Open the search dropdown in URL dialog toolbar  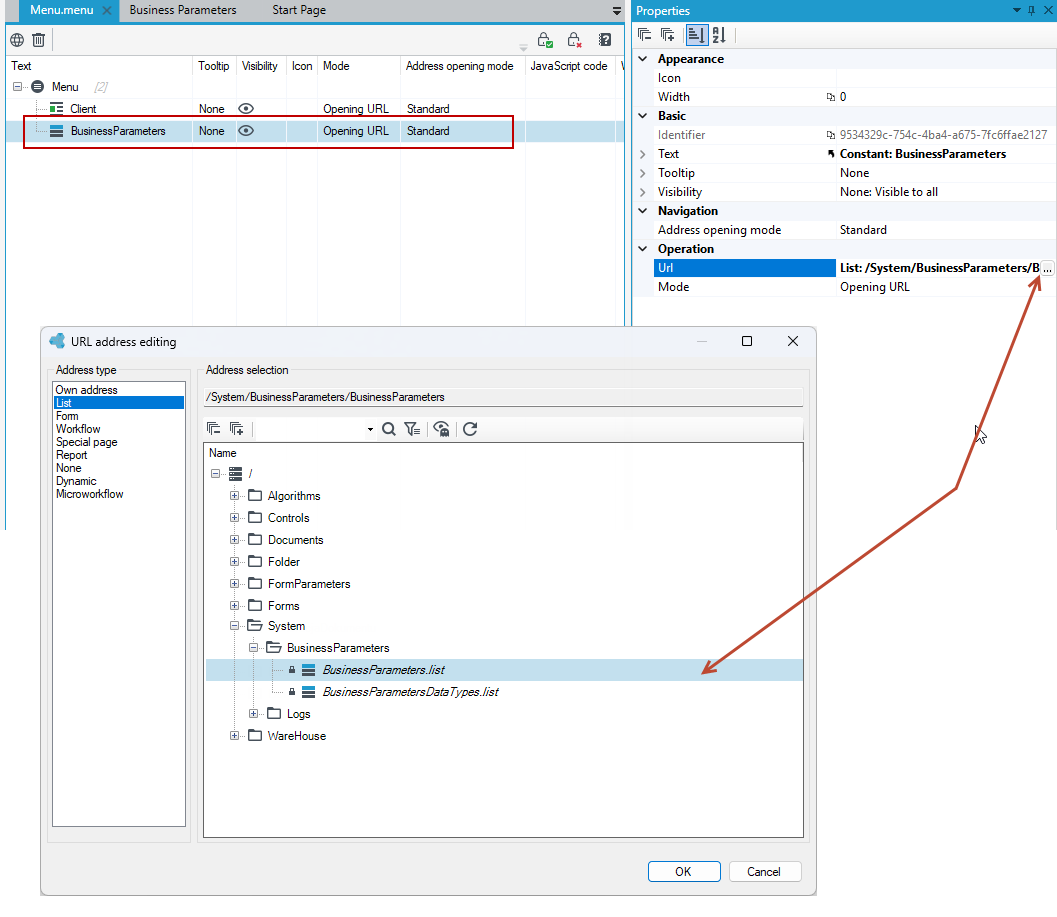370,430
